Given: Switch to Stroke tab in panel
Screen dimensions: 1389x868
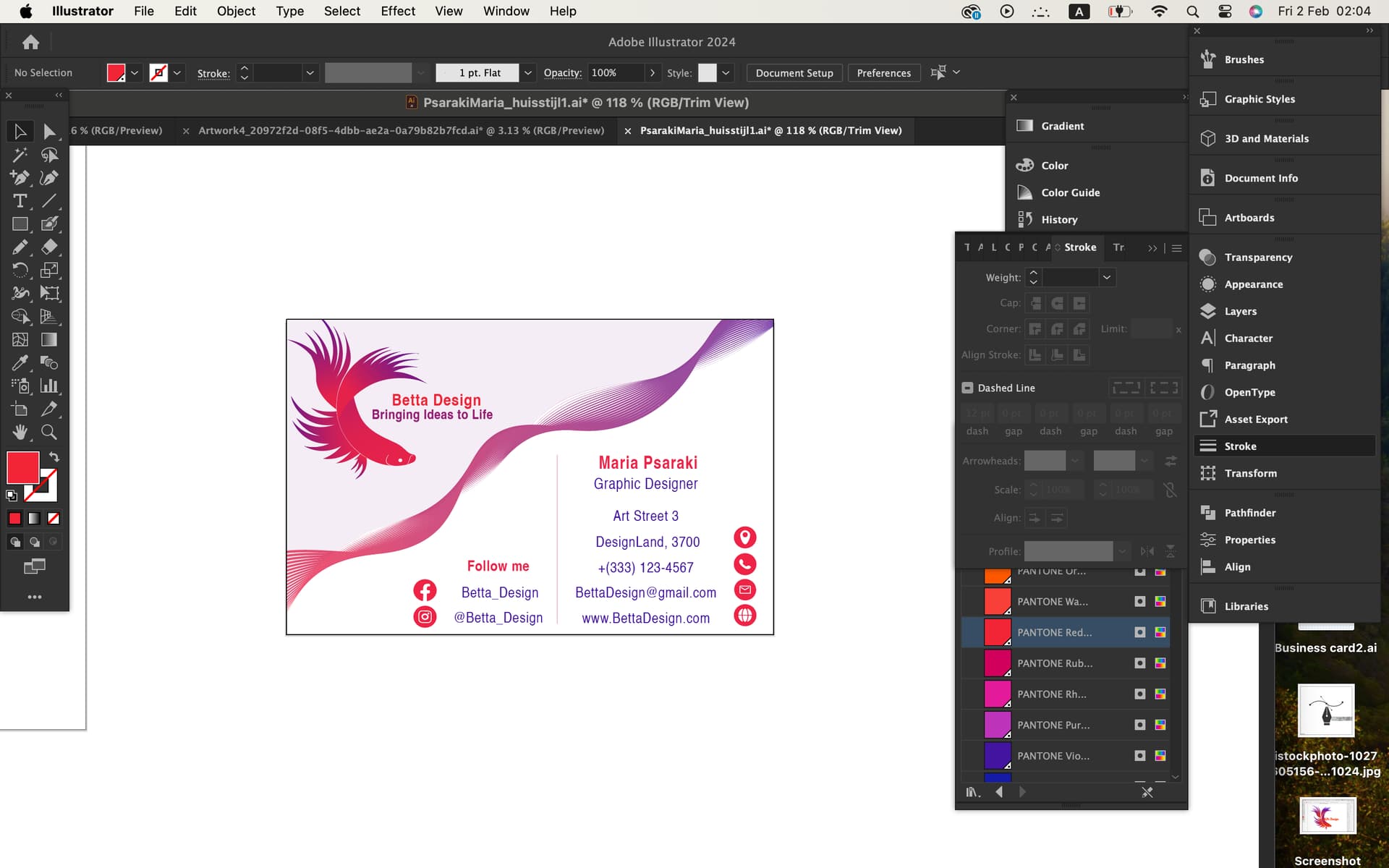Looking at the screenshot, I should (1080, 247).
